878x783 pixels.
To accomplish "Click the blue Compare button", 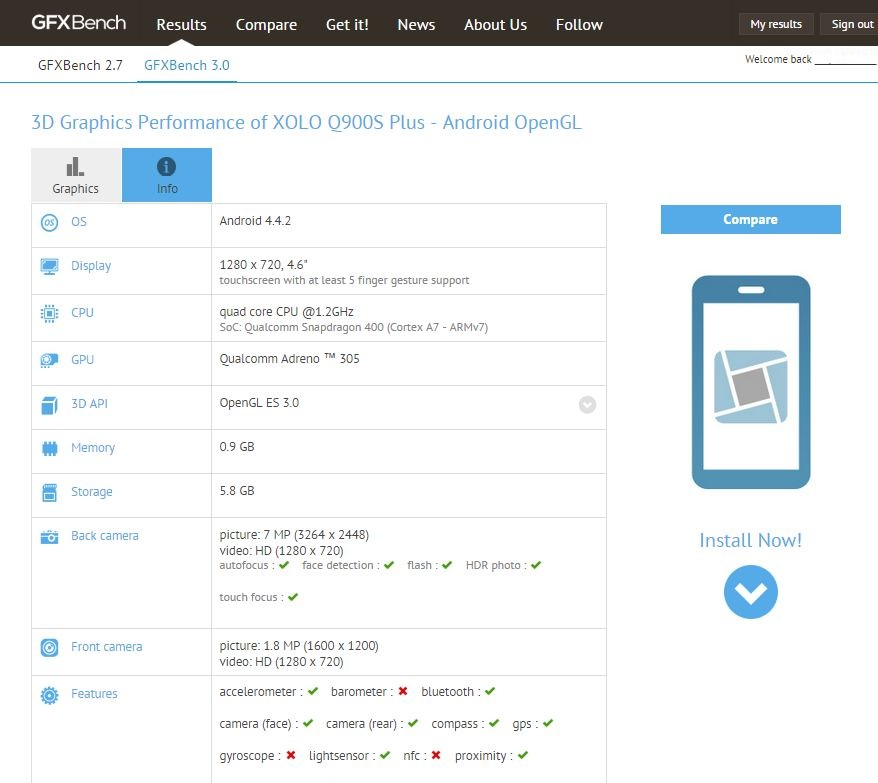I will [750, 220].
